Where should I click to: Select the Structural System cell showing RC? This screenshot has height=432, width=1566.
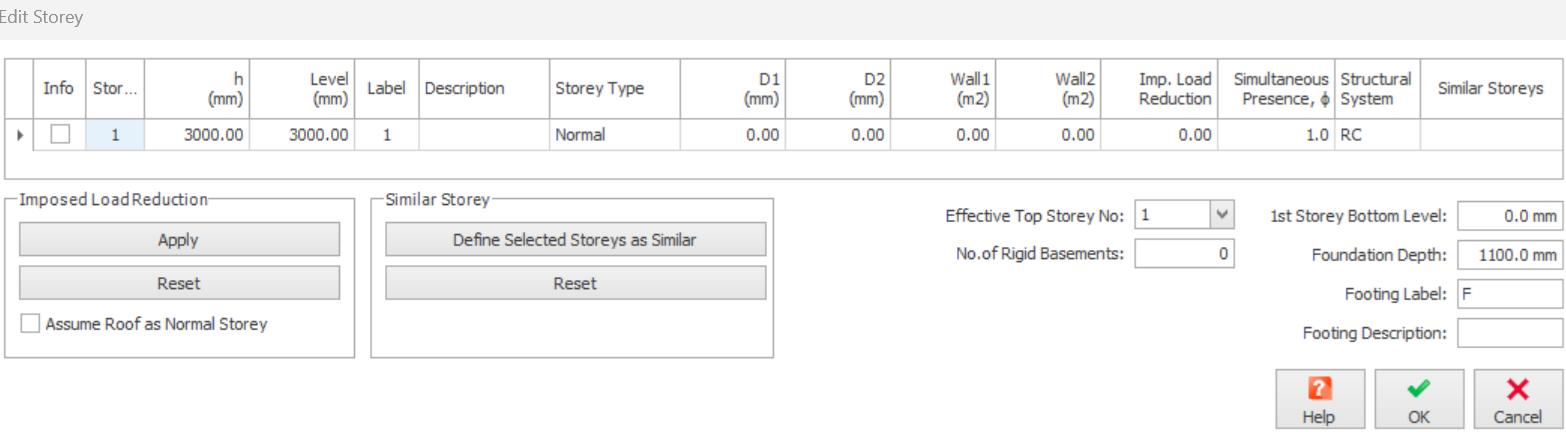1376,135
